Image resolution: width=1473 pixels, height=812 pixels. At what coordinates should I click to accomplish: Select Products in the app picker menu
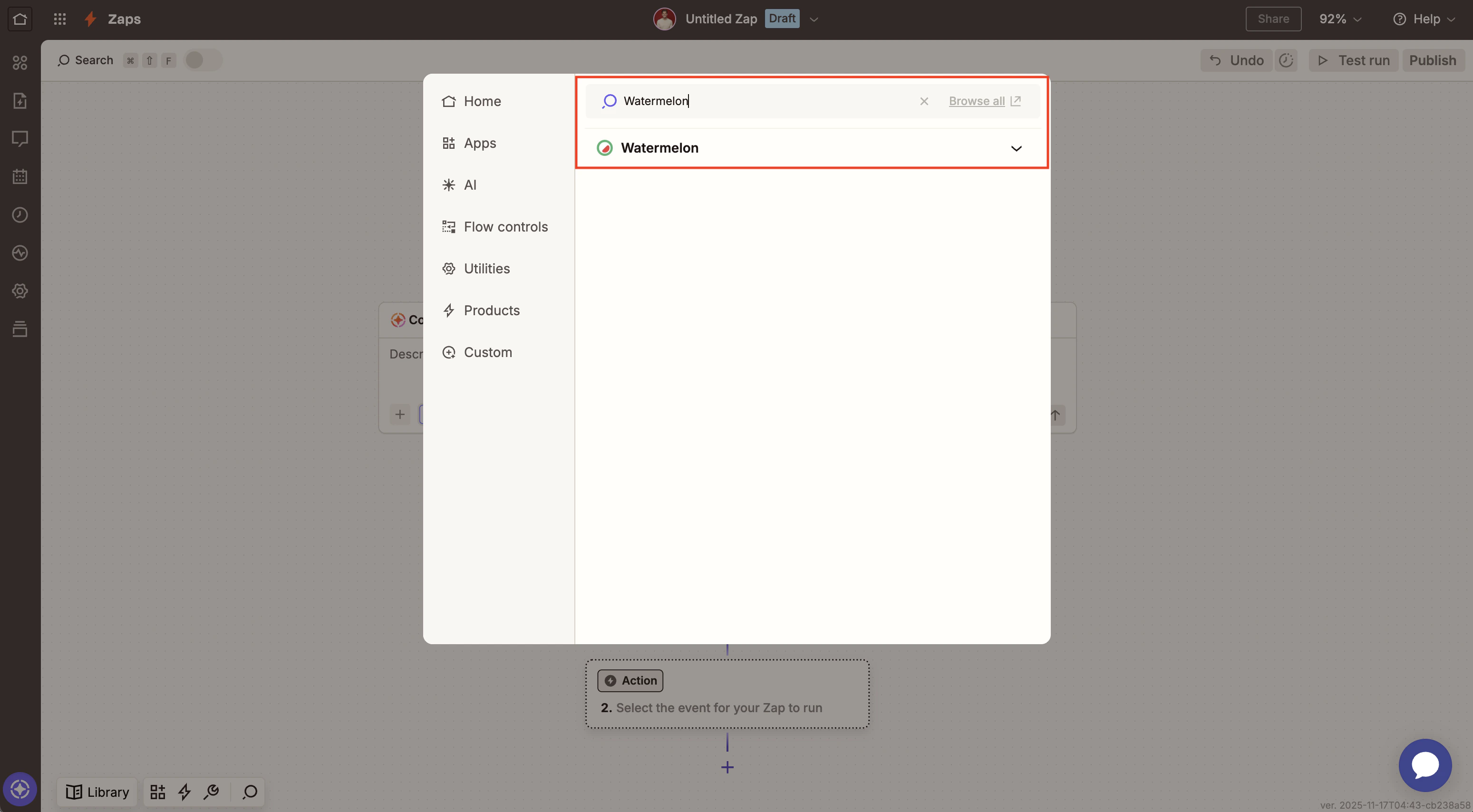tap(499, 310)
